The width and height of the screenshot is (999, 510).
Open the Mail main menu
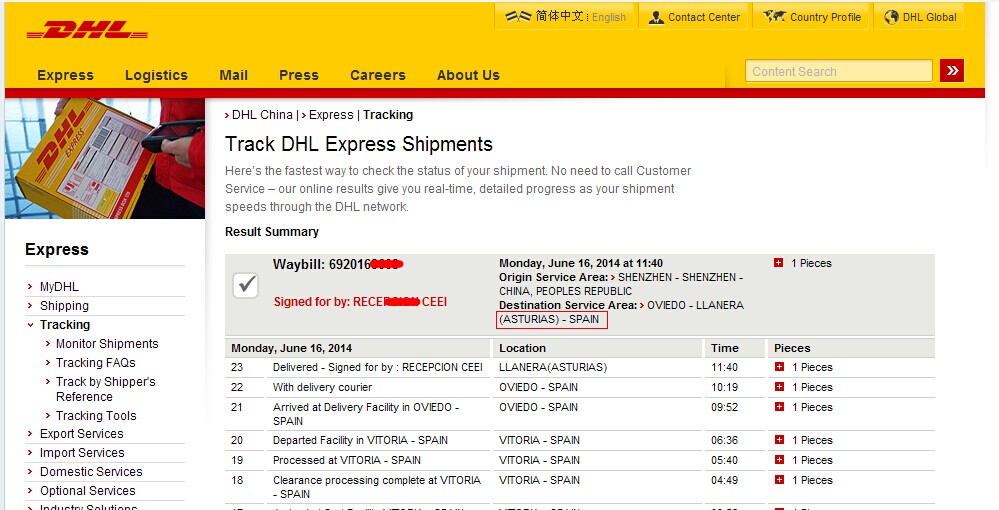pyautogui.click(x=234, y=75)
